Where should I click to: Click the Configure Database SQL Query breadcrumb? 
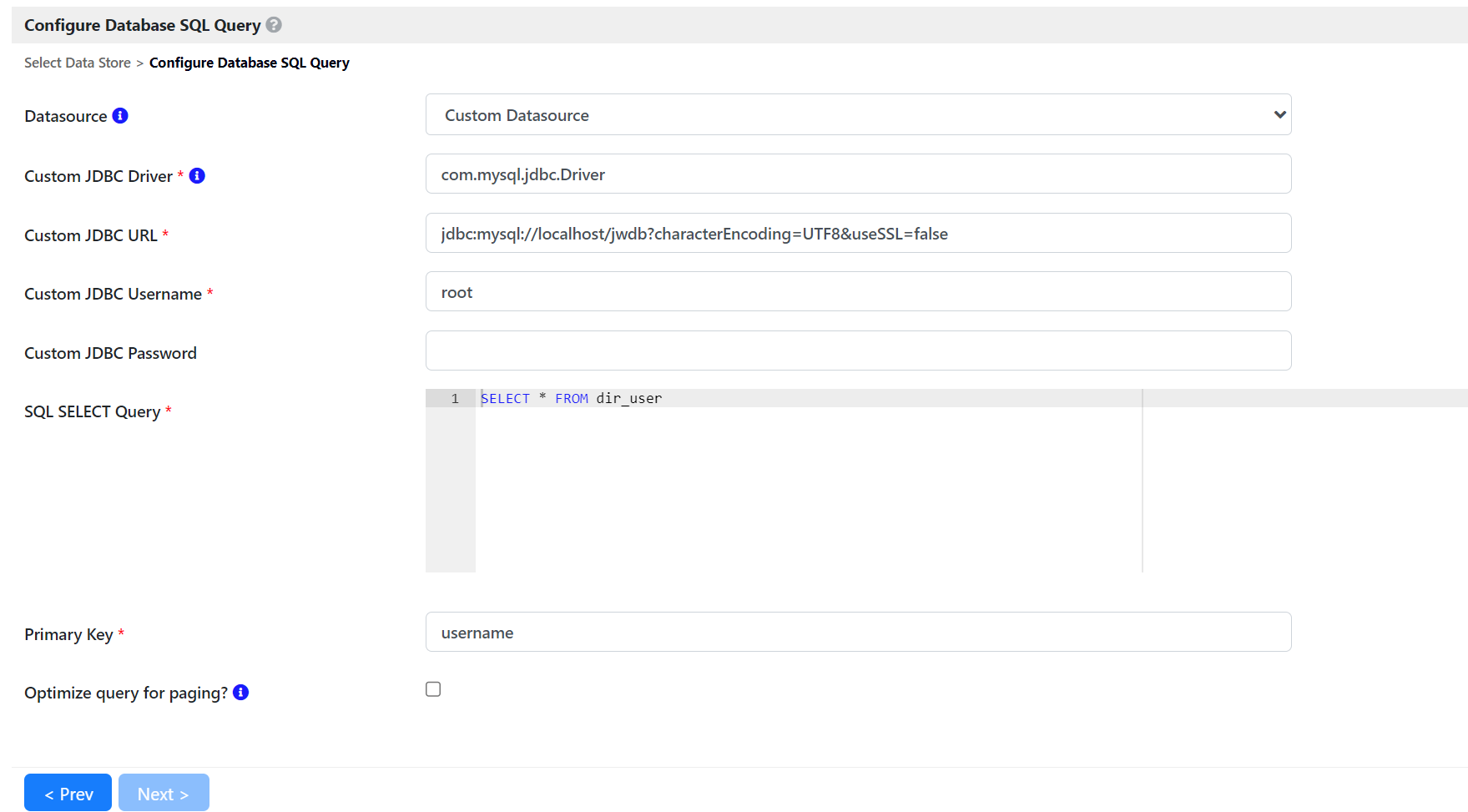(249, 63)
